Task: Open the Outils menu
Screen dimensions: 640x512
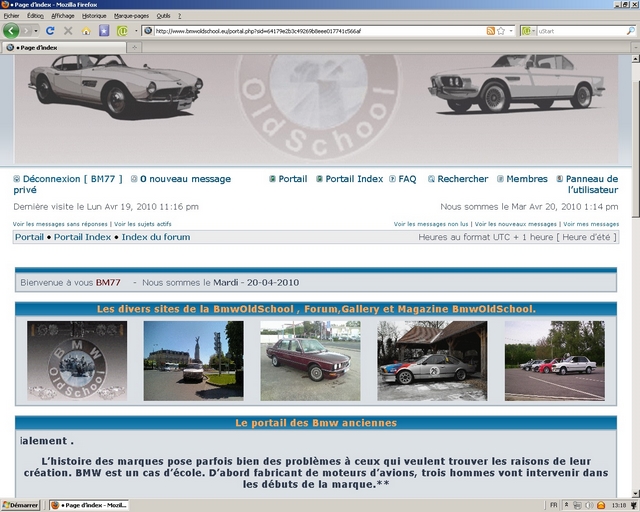Action: coord(163,16)
